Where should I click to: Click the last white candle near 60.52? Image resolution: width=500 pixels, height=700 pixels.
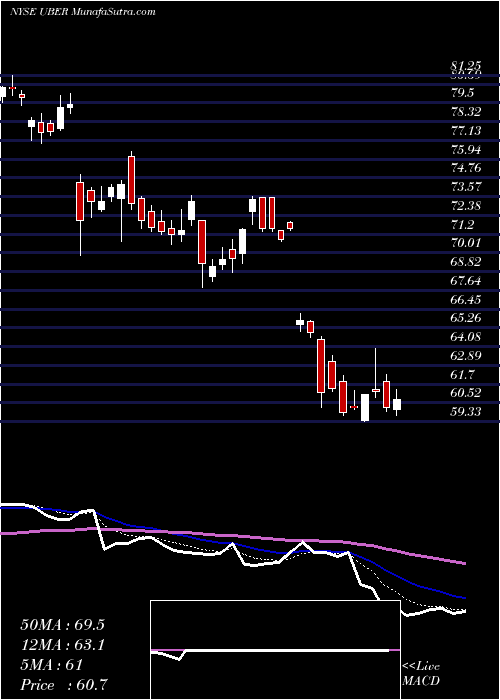point(397,404)
